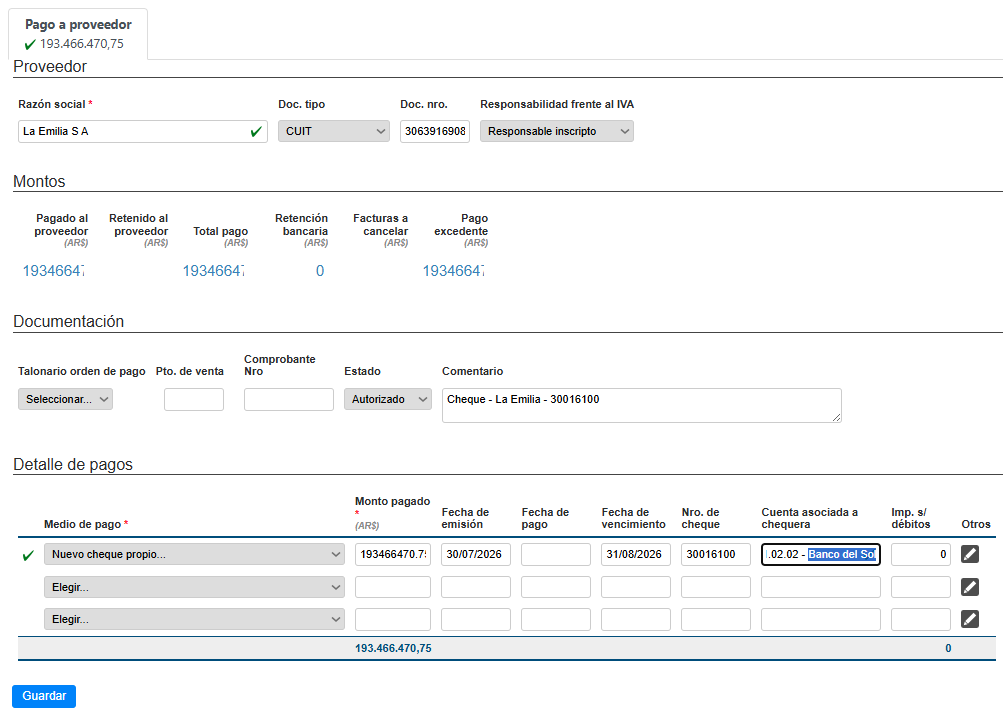
Task: Click the Detalle de pagos heading
Action: 73,464
